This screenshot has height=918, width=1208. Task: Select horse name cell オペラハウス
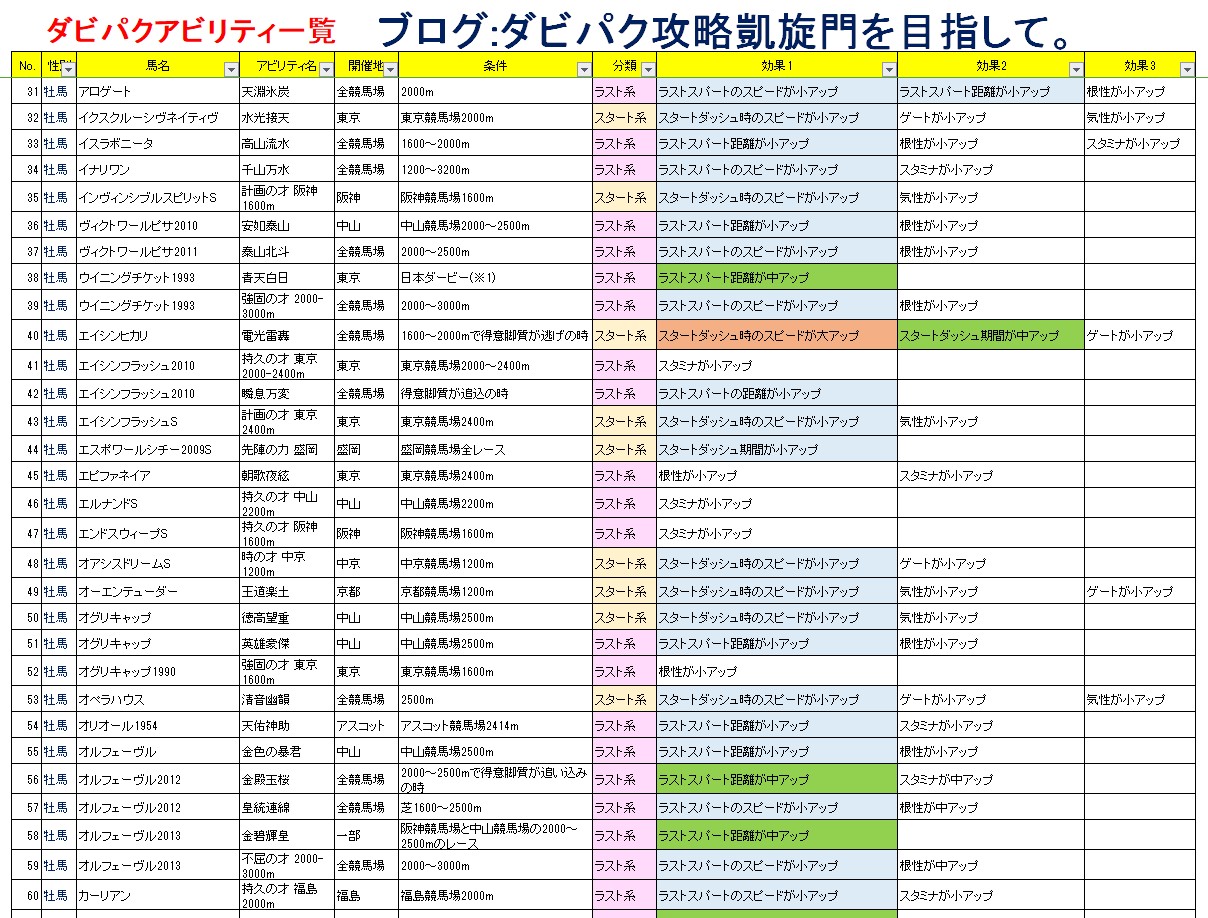[158, 699]
